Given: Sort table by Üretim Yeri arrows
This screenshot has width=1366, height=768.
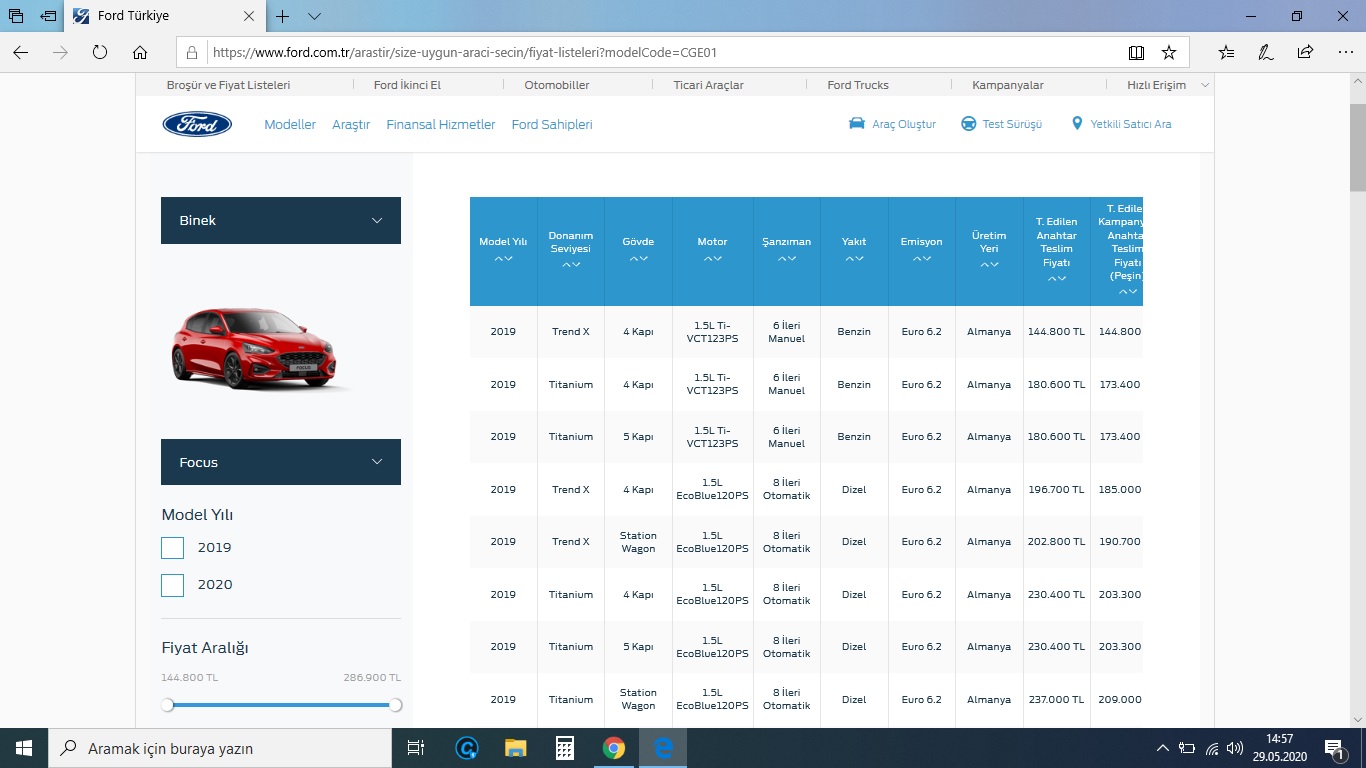Looking at the screenshot, I should pyautogui.click(x=989, y=265).
